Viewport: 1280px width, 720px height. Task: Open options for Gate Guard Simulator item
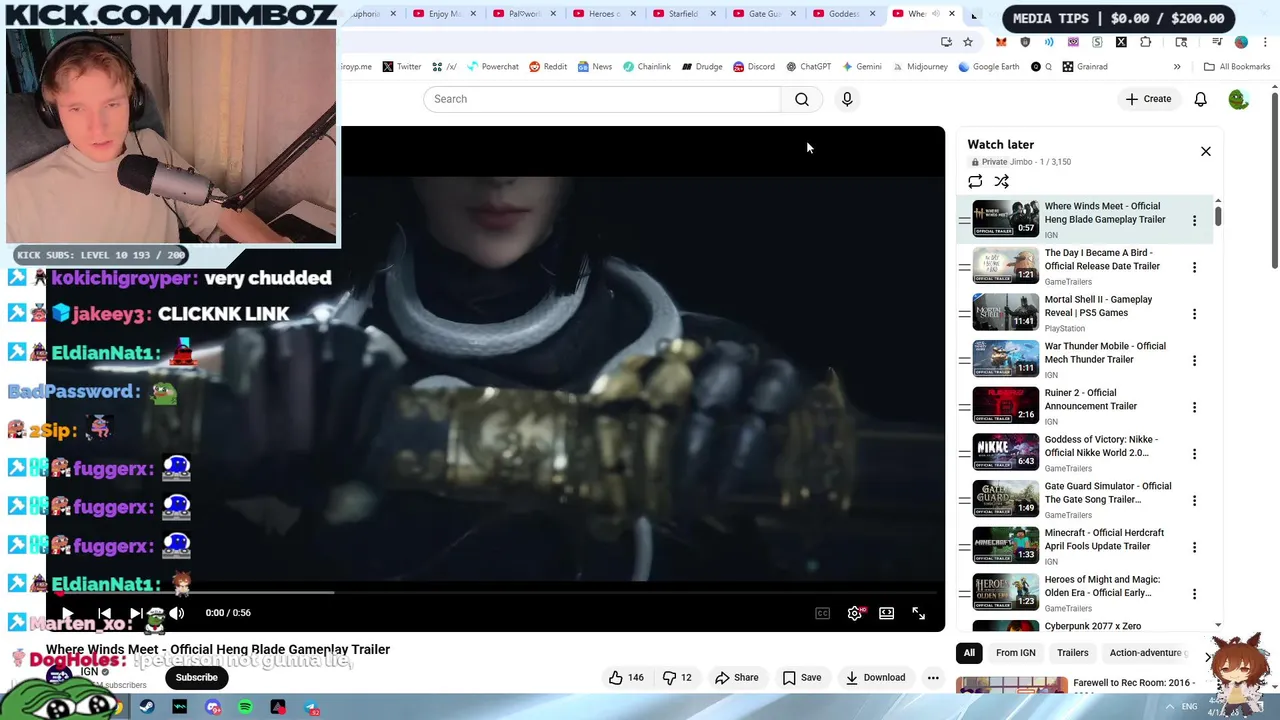click(x=1194, y=500)
